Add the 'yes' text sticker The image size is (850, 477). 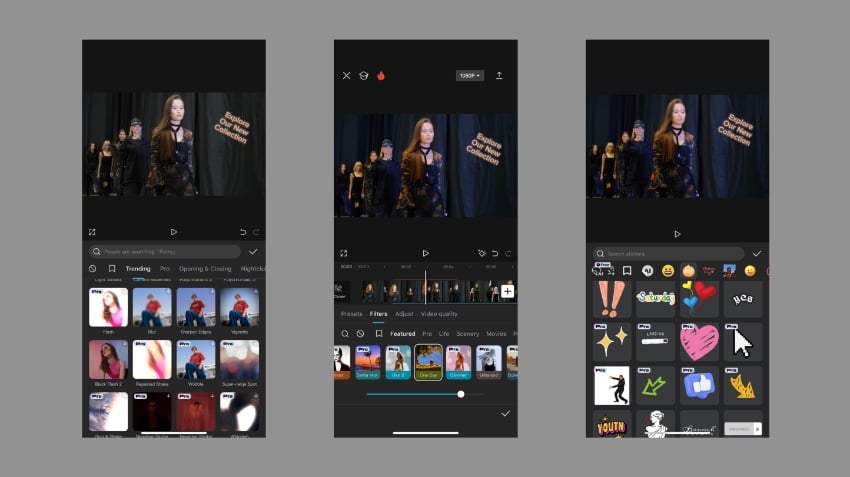(x=743, y=298)
